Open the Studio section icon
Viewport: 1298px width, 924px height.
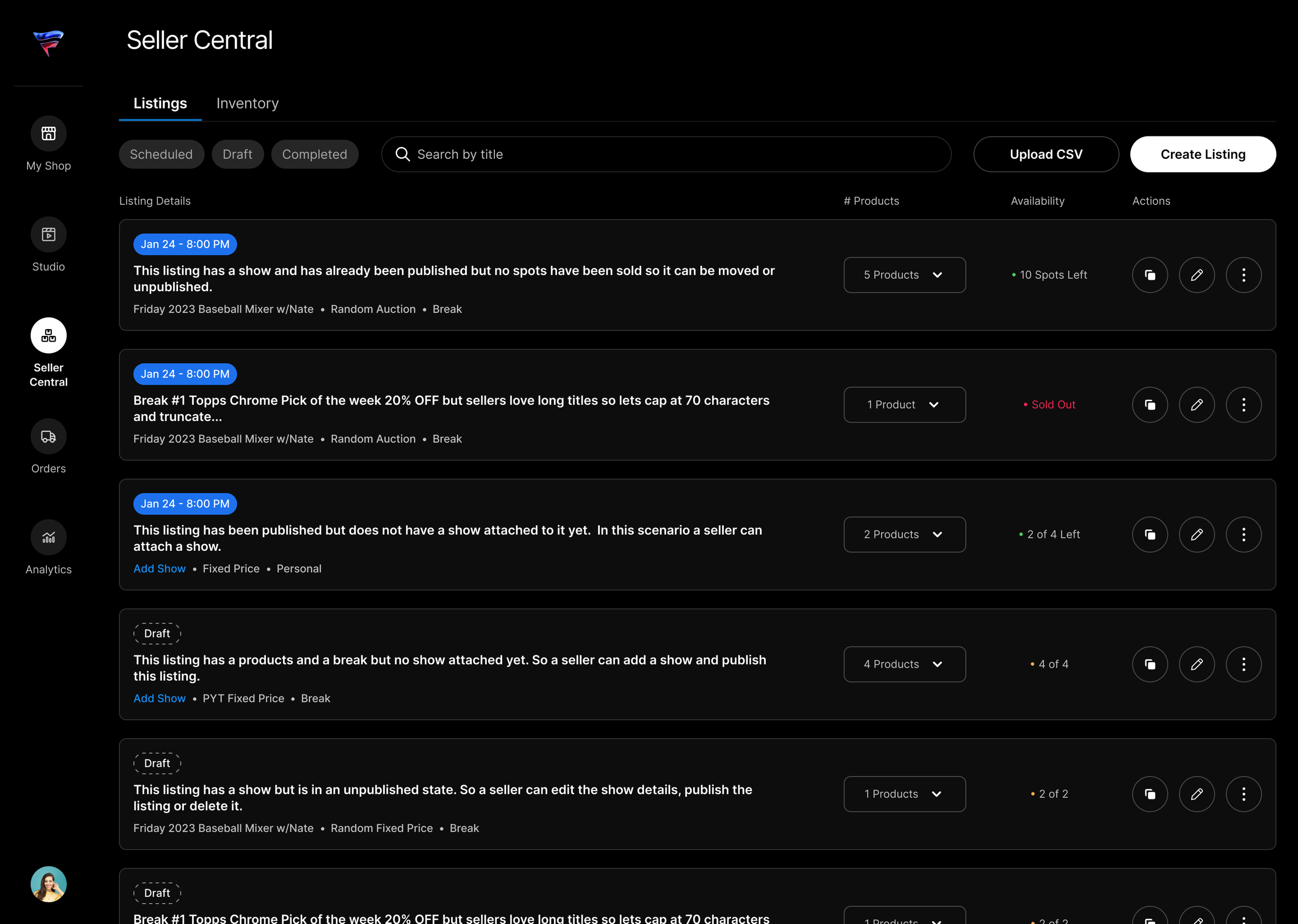(x=48, y=235)
